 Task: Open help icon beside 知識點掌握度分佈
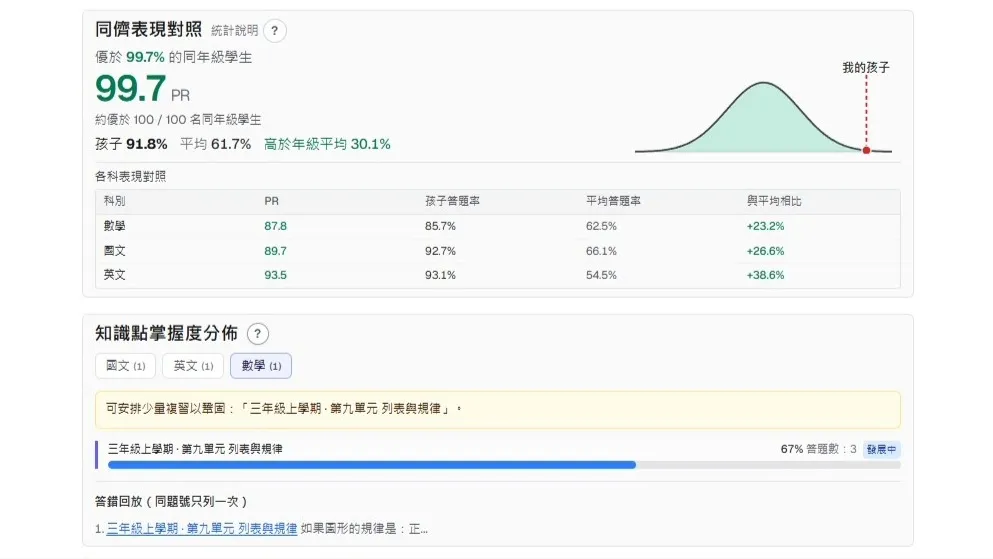point(257,334)
